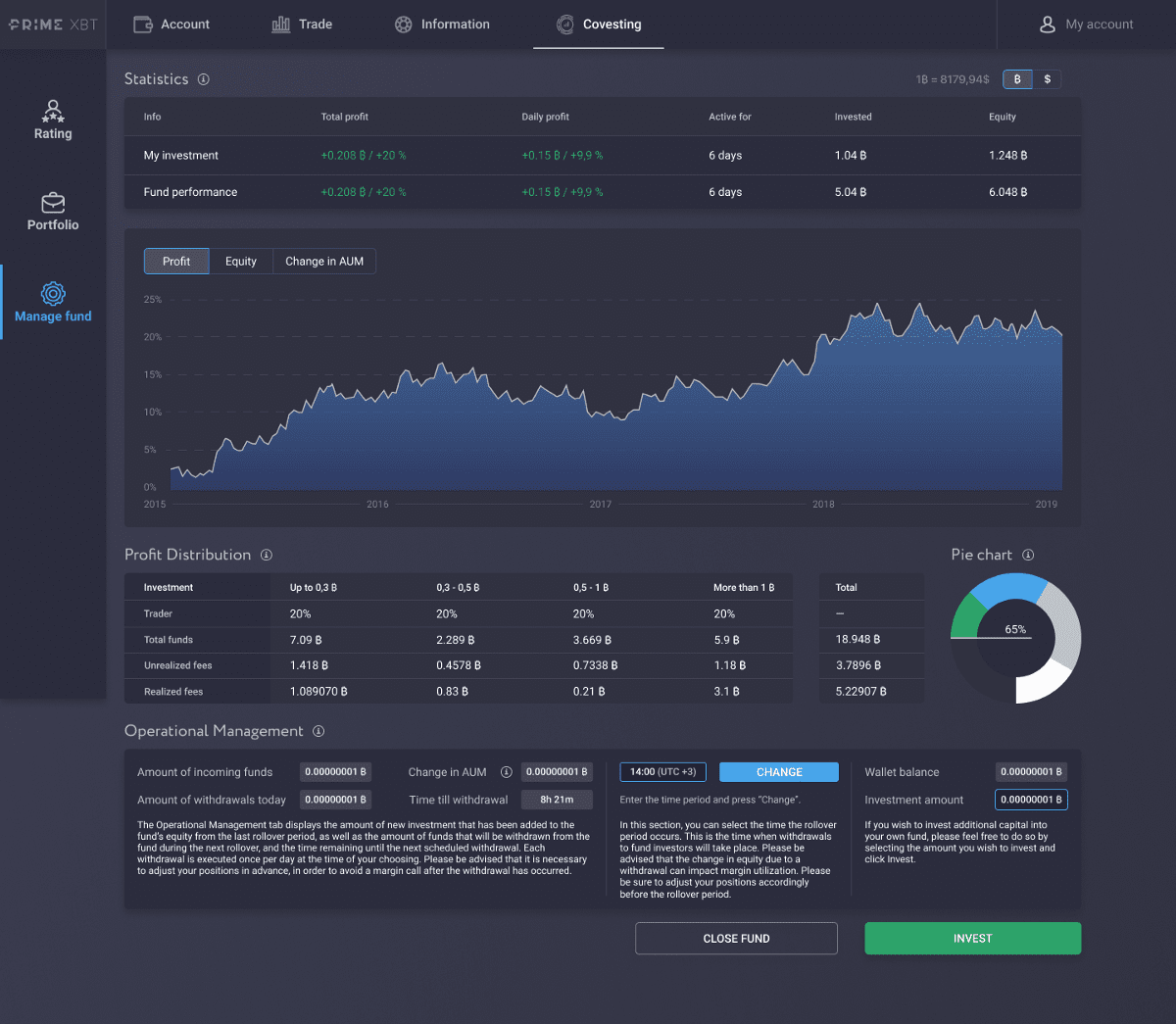Click the info icon beside Profit Distribution
Screen dimensions: 1176x1024
click(x=267, y=555)
